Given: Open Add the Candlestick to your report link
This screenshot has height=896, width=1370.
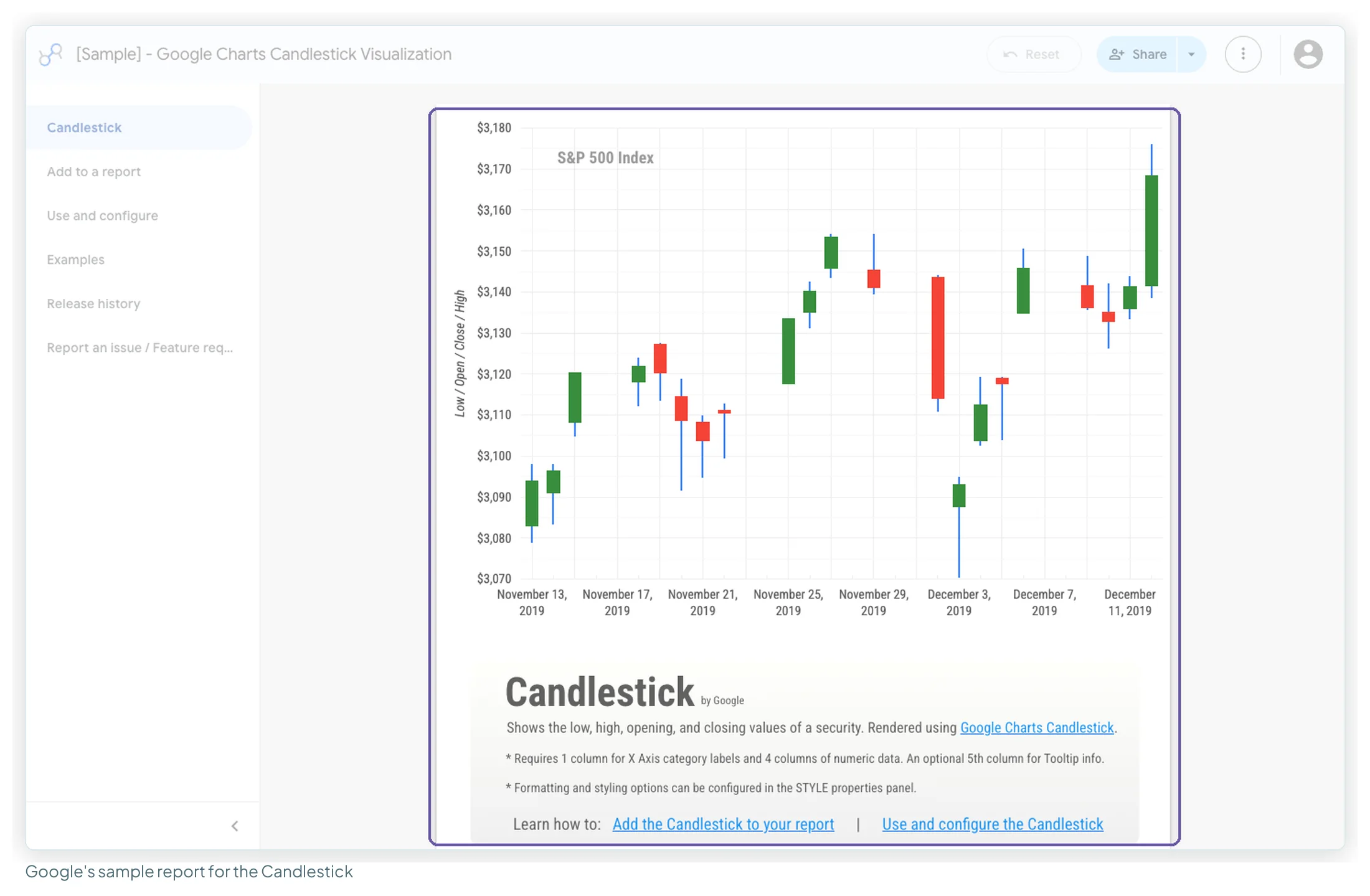Looking at the screenshot, I should 723,824.
